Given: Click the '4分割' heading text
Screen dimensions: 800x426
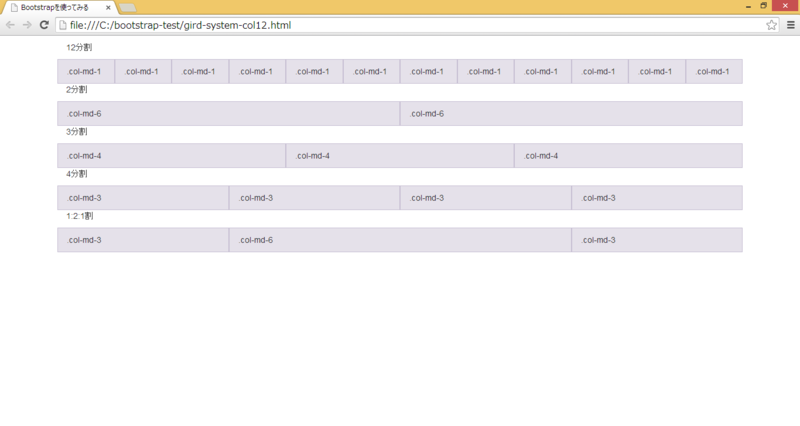Looking at the screenshot, I should (x=77, y=174).
